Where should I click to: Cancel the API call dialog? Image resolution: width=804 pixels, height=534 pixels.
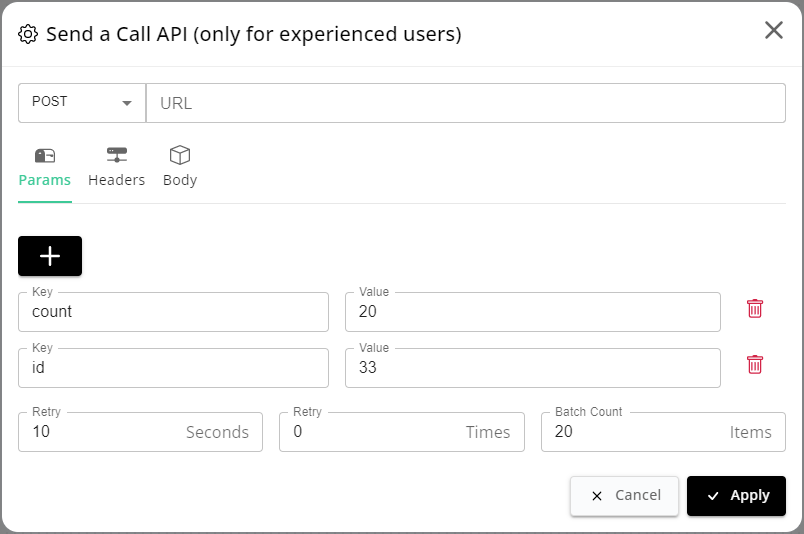[625, 496]
